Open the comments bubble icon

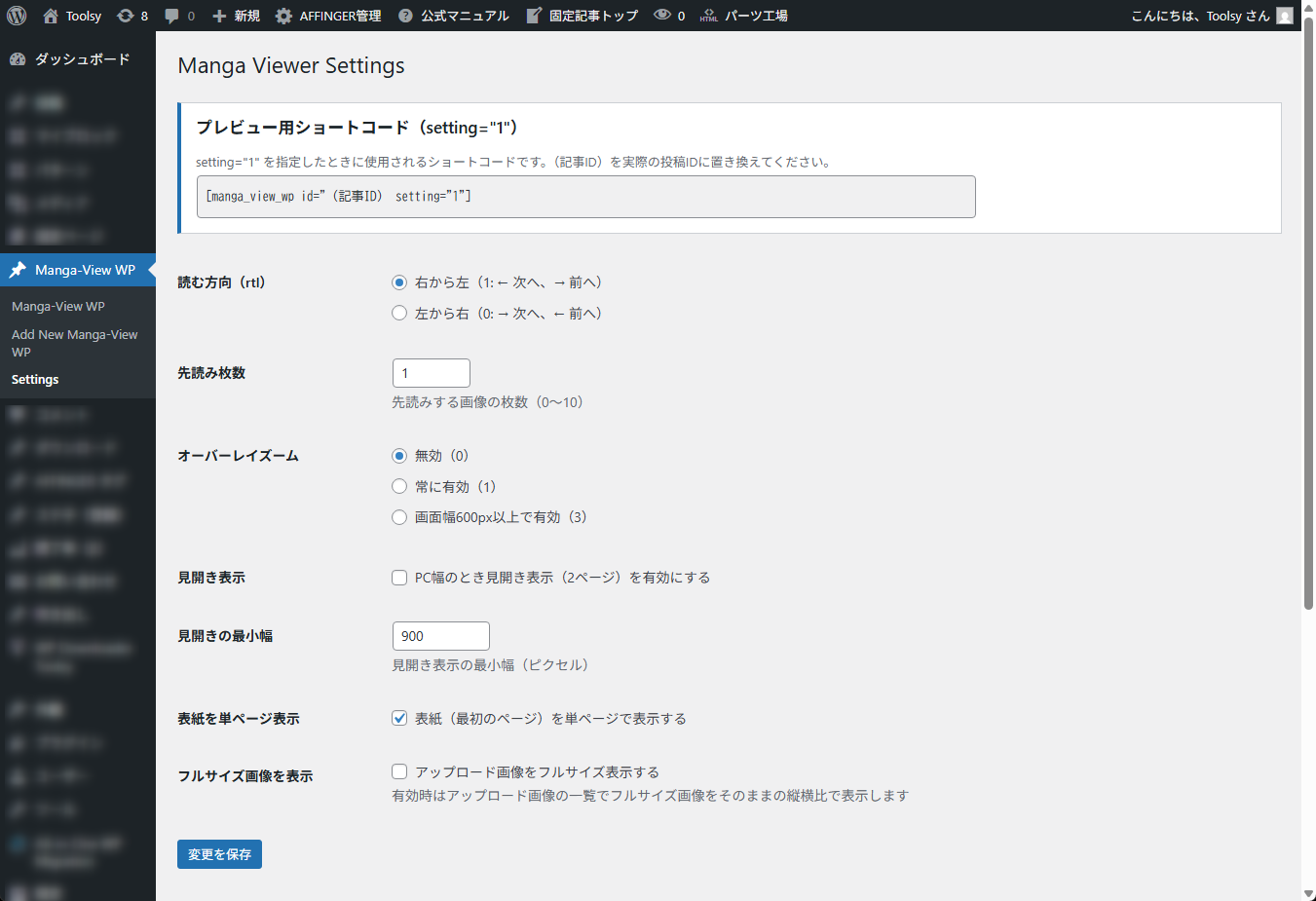(172, 16)
